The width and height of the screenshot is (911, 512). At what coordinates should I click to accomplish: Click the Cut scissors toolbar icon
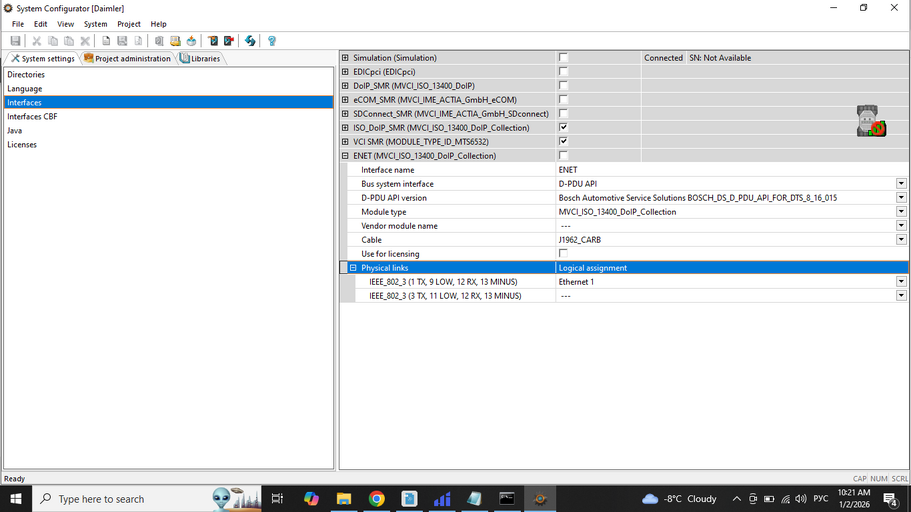pyautogui.click(x=37, y=41)
